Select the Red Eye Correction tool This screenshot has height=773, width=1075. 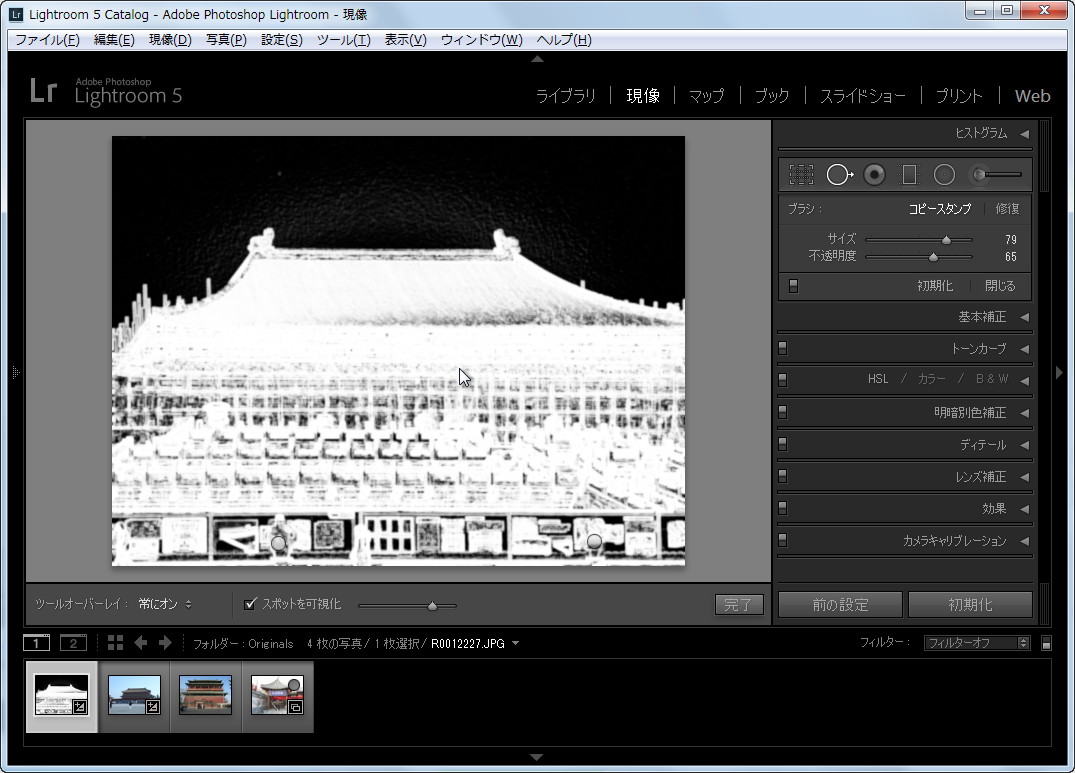click(874, 175)
